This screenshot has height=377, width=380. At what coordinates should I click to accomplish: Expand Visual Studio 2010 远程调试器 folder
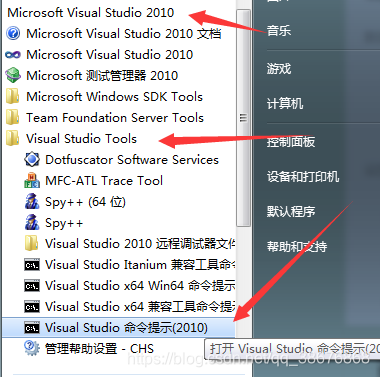point(140,244)
